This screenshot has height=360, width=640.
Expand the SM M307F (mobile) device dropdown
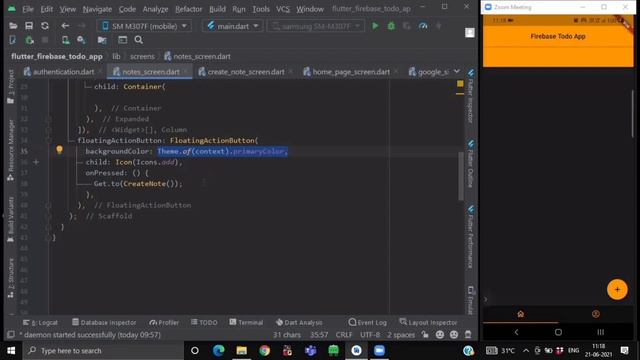(144, 26)
